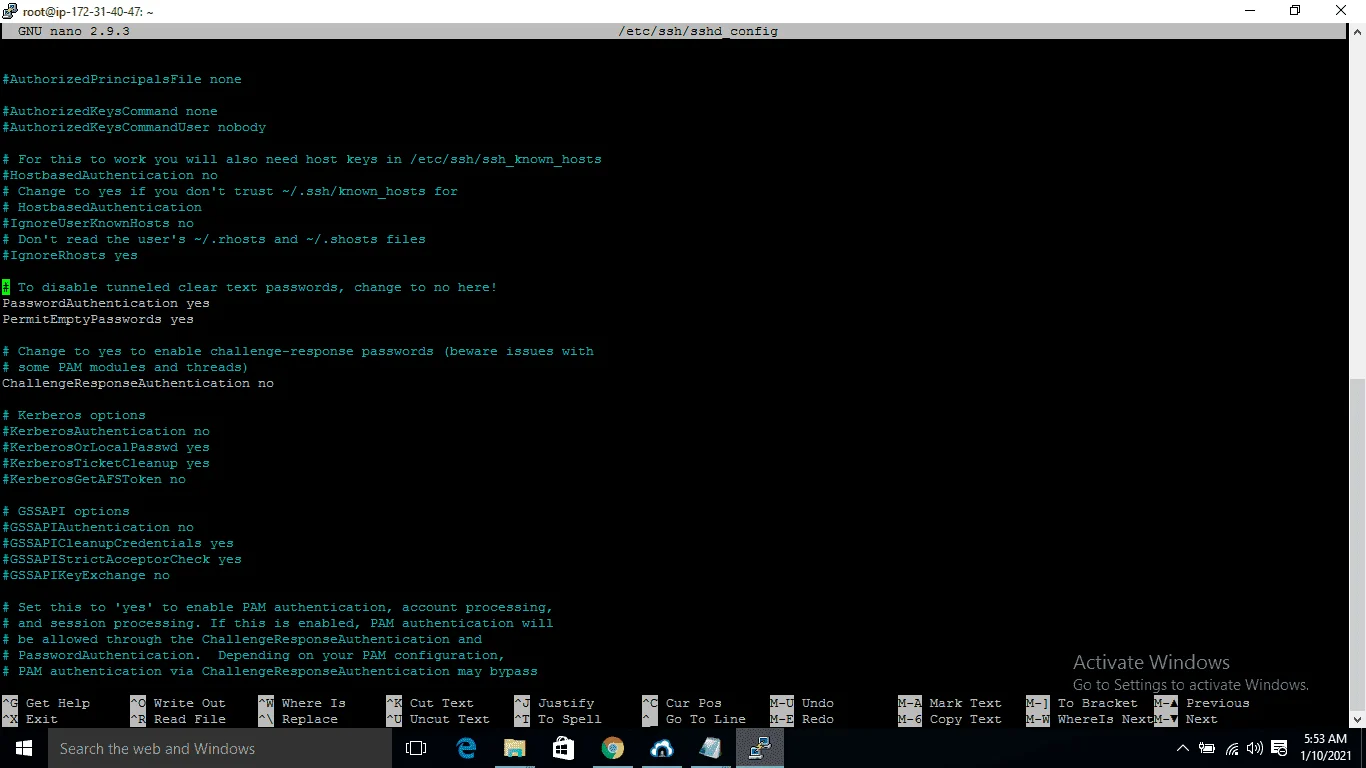The height and width of the screenshot is (768, 1366).
Task: Click the #GSSAPIKeyExchange no line
Action: 86,575
